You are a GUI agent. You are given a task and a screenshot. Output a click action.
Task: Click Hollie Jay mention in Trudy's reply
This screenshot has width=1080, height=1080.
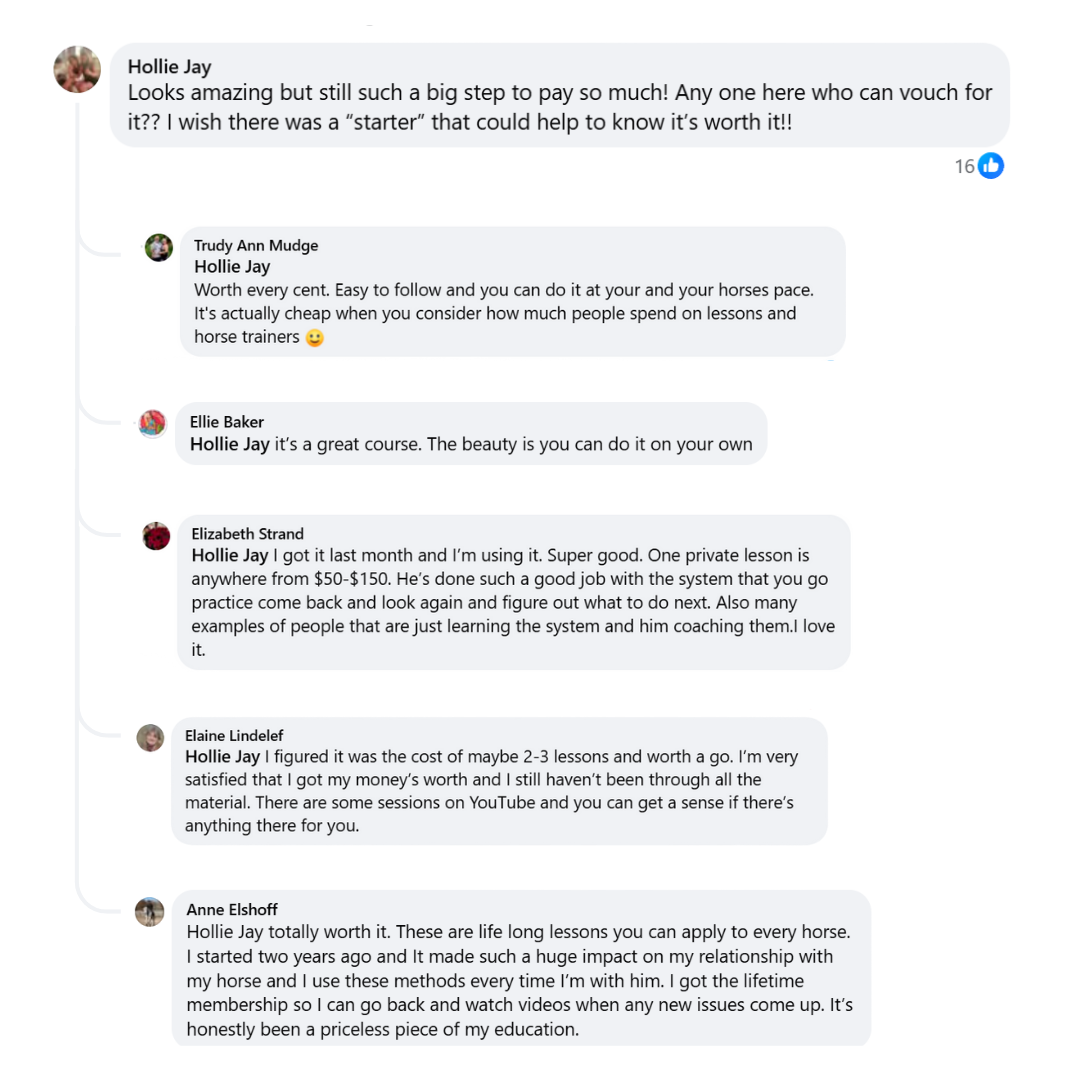(x=232, y=267)
